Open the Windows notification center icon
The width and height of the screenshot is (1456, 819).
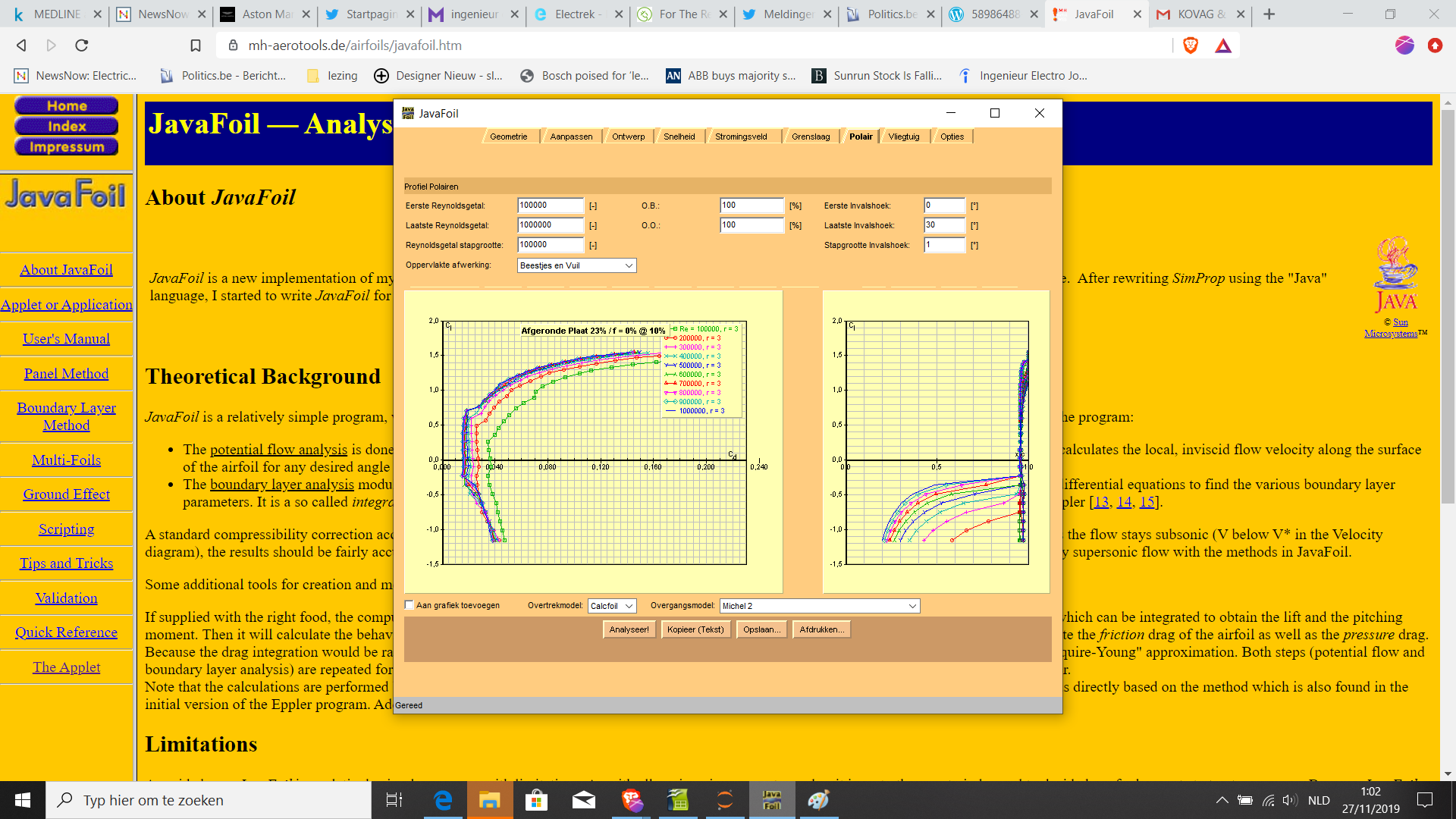point(1425,800)
